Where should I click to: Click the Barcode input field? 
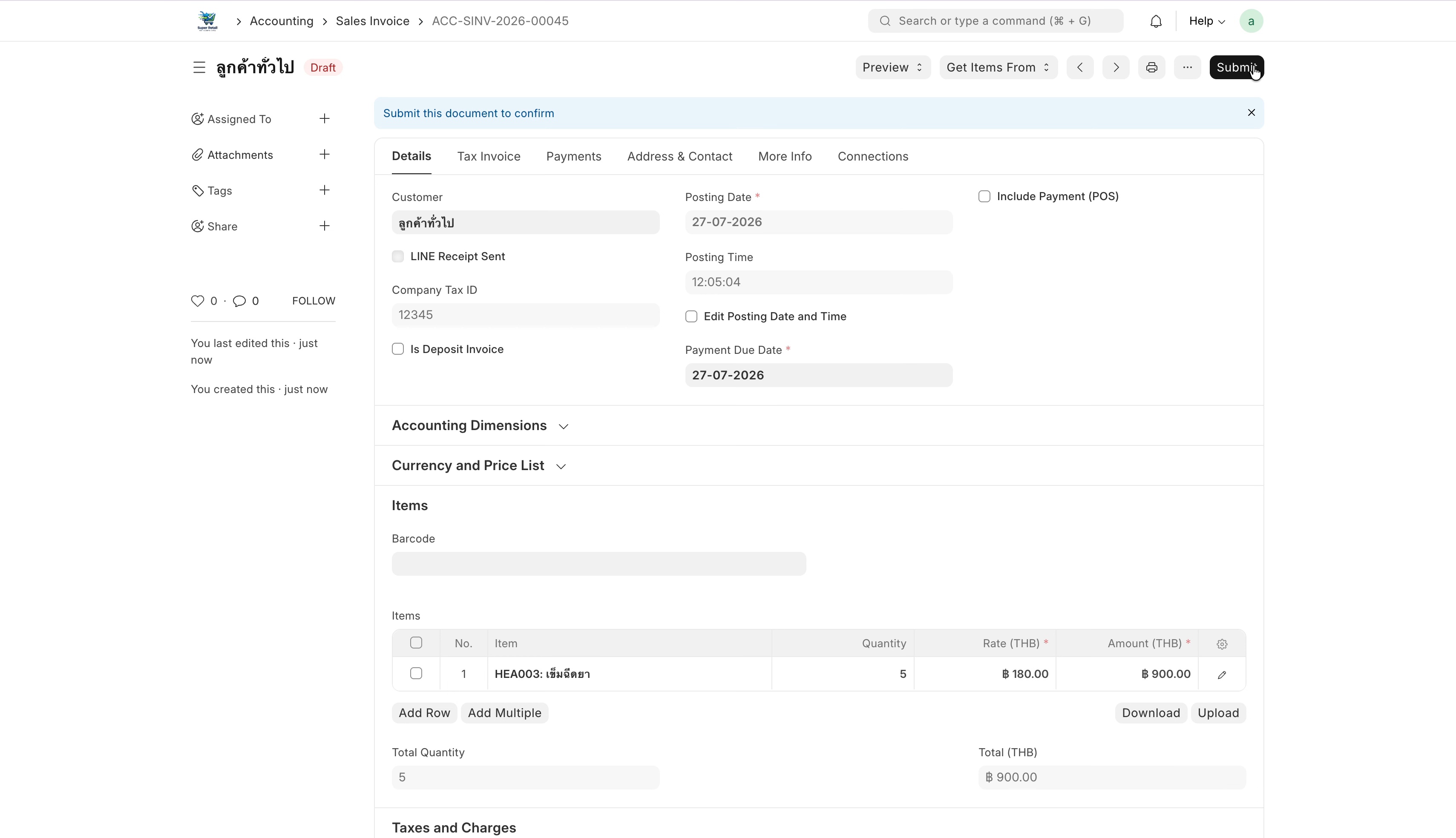599,563
